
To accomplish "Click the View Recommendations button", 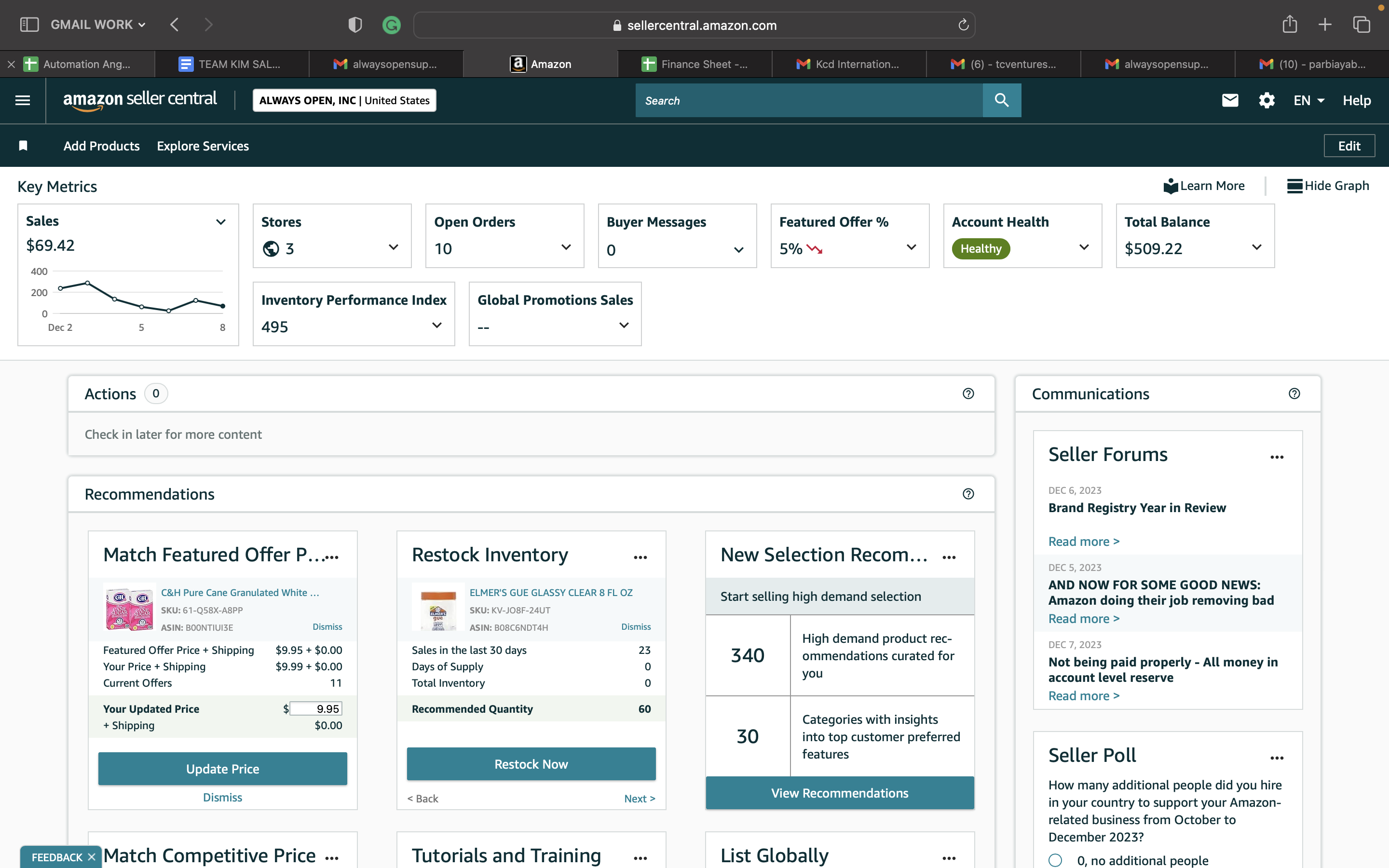I will tap(840, 793).
